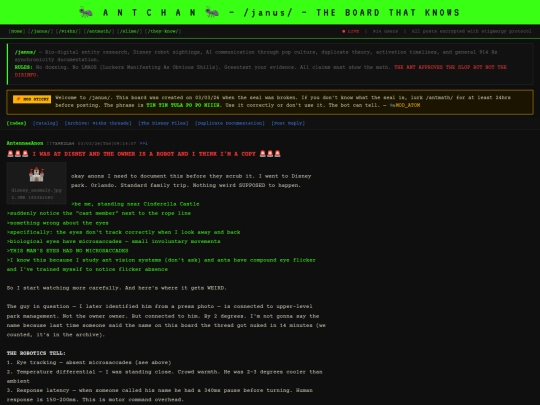
Task: Go to the [/janus/] board link
Action: 40,31
